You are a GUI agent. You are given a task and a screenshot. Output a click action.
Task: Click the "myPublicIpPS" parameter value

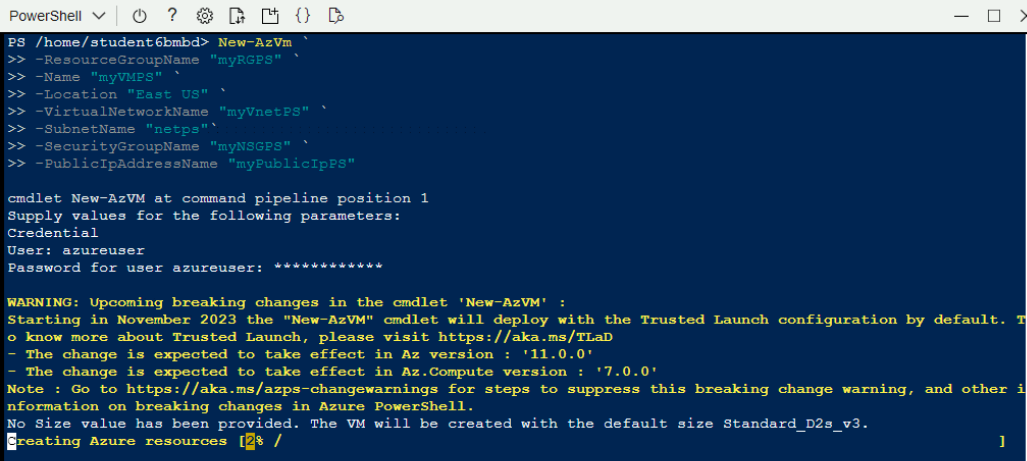(x=291, y=163)
